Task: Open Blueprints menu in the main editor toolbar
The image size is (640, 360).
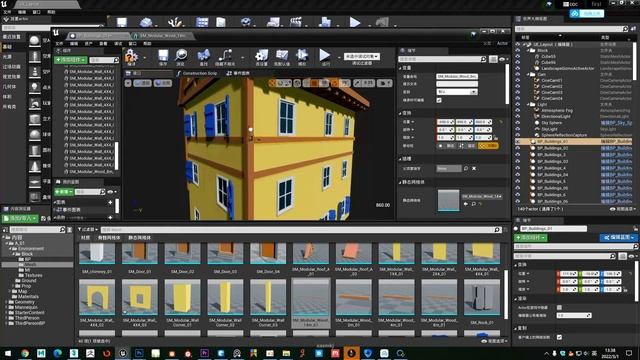Action: click(x=273, y=22)
